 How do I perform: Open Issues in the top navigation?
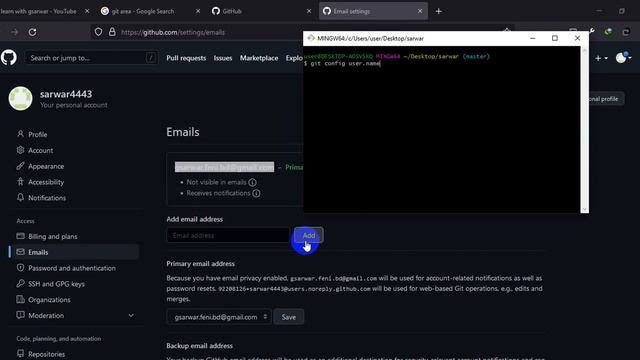(223, 58)
